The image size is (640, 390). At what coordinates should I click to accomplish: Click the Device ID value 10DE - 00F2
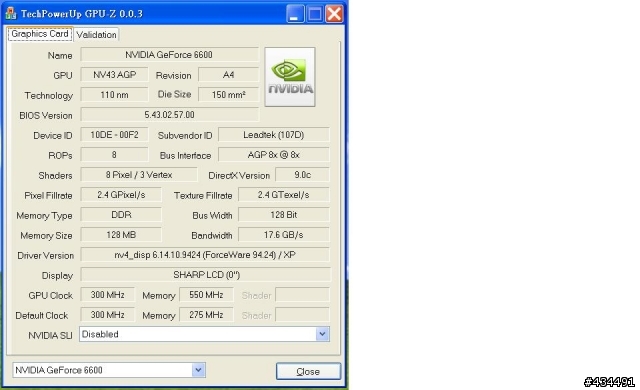[x=114, y=135]
